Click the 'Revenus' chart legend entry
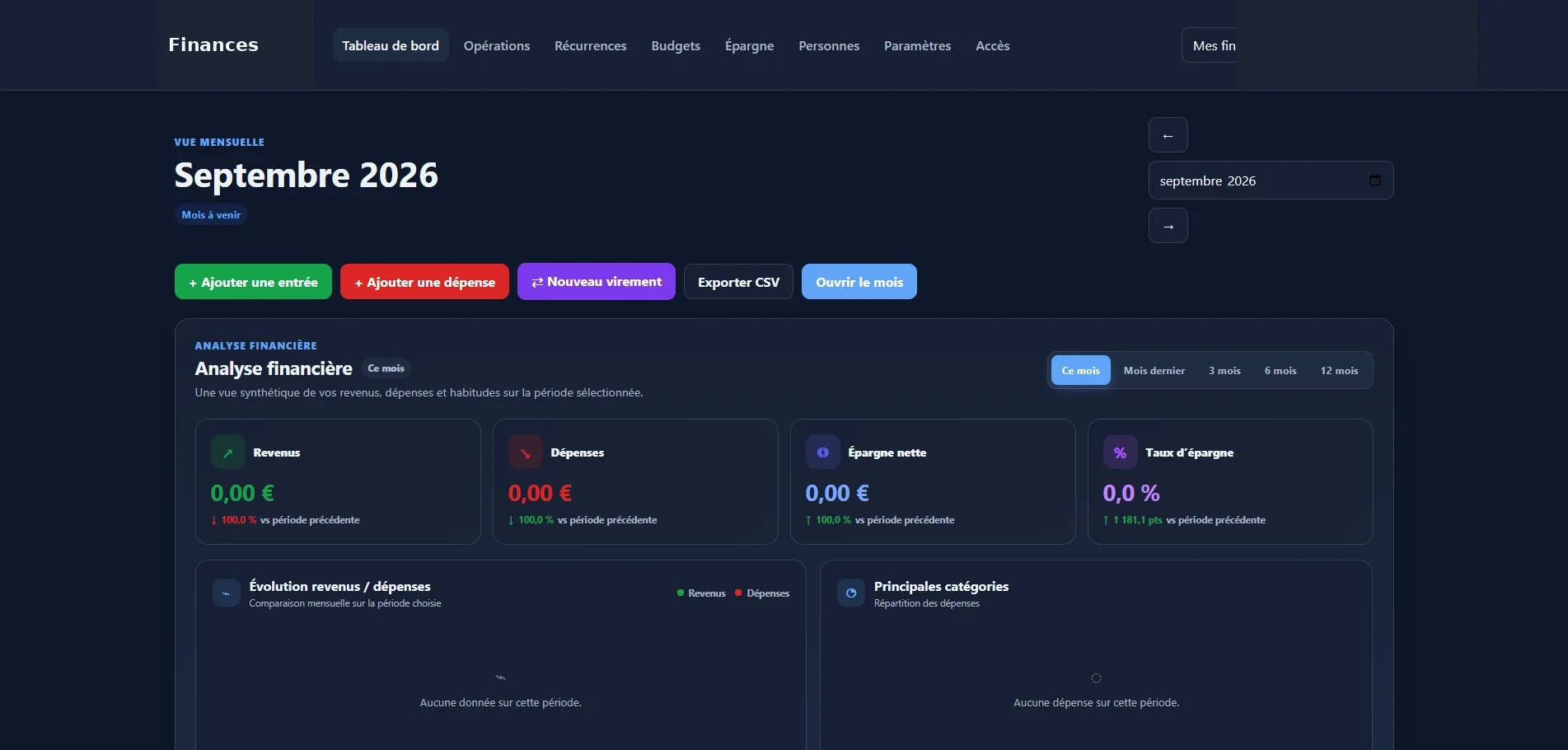Image resolution: width=1568 pixels, height=750 pixels. click(701, 593)
